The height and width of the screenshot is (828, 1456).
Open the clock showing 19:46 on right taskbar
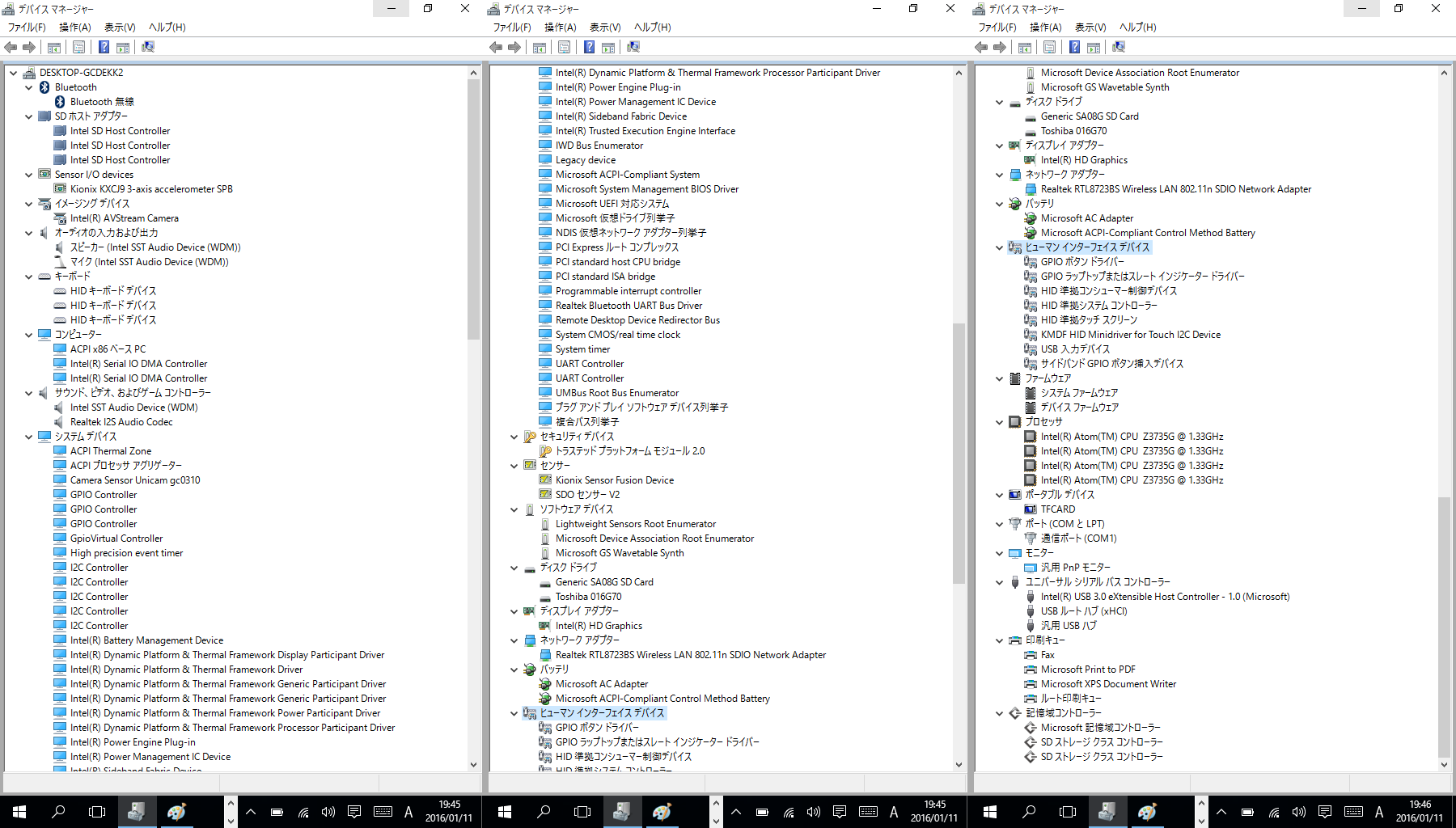(x=1420, y=812)
